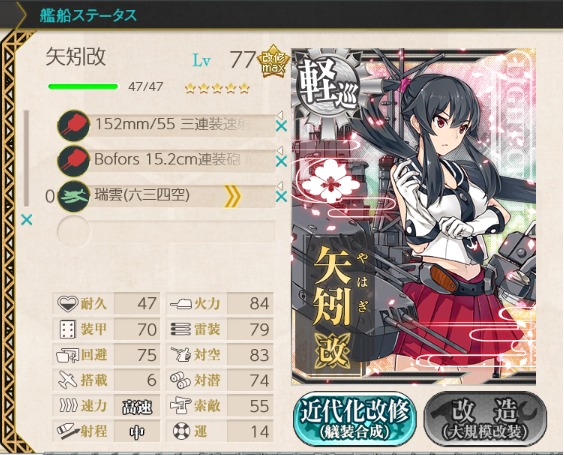Image resolution: width=564 pixels, height=455 pixels.
Task: Click the 運 lifebuoy luck icon
Action: (181, 431)
